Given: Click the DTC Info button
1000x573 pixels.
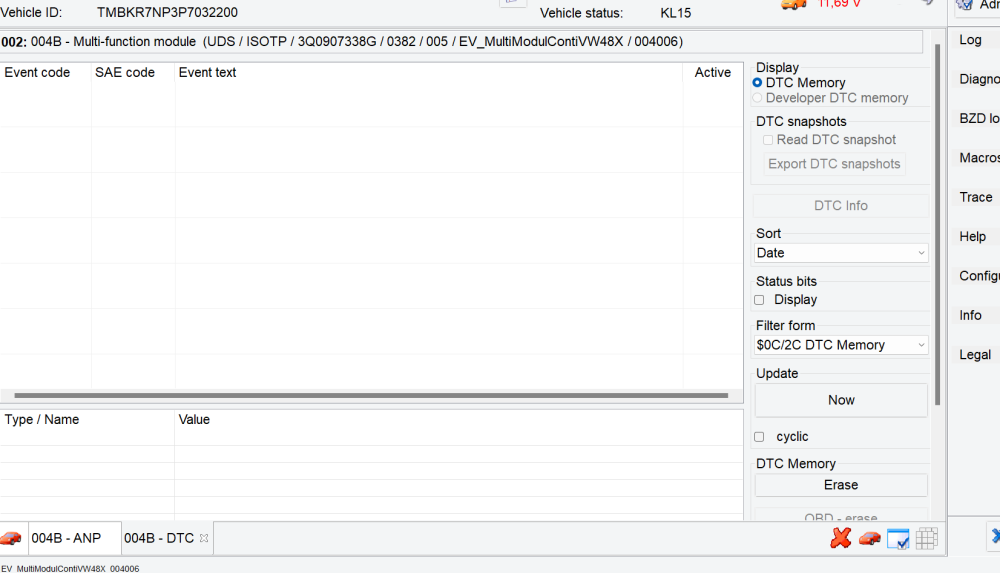Looking at the screenshot, I should 841,205.
